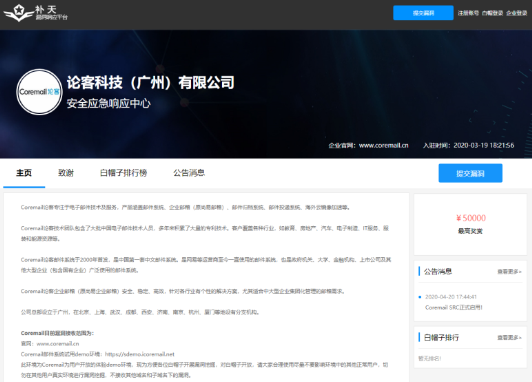
Task: Open the https://sdemo.icoremail.net demo link
Action: click(139, 354)
